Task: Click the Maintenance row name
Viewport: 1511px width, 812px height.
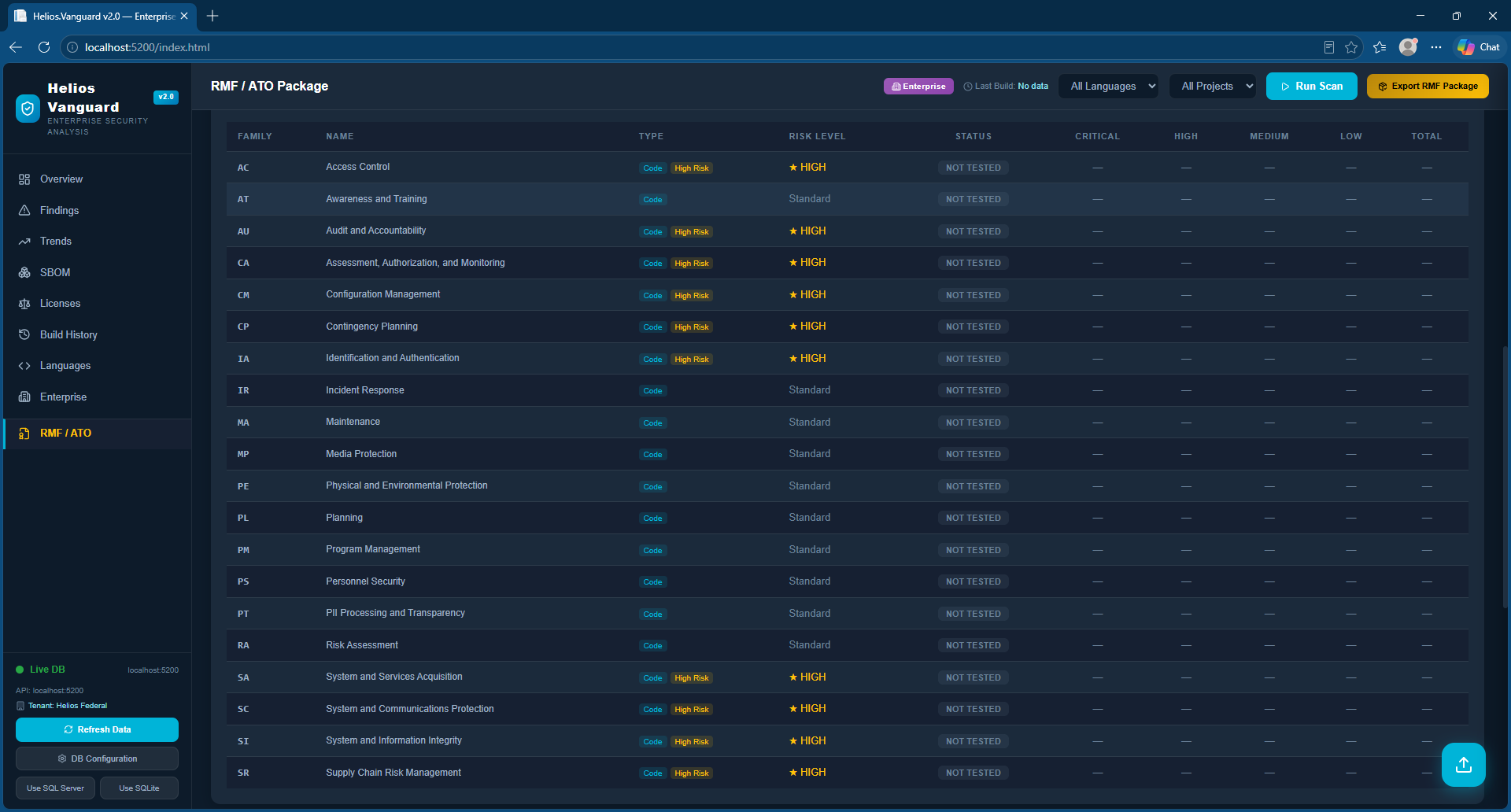Action: click(353, 422)
